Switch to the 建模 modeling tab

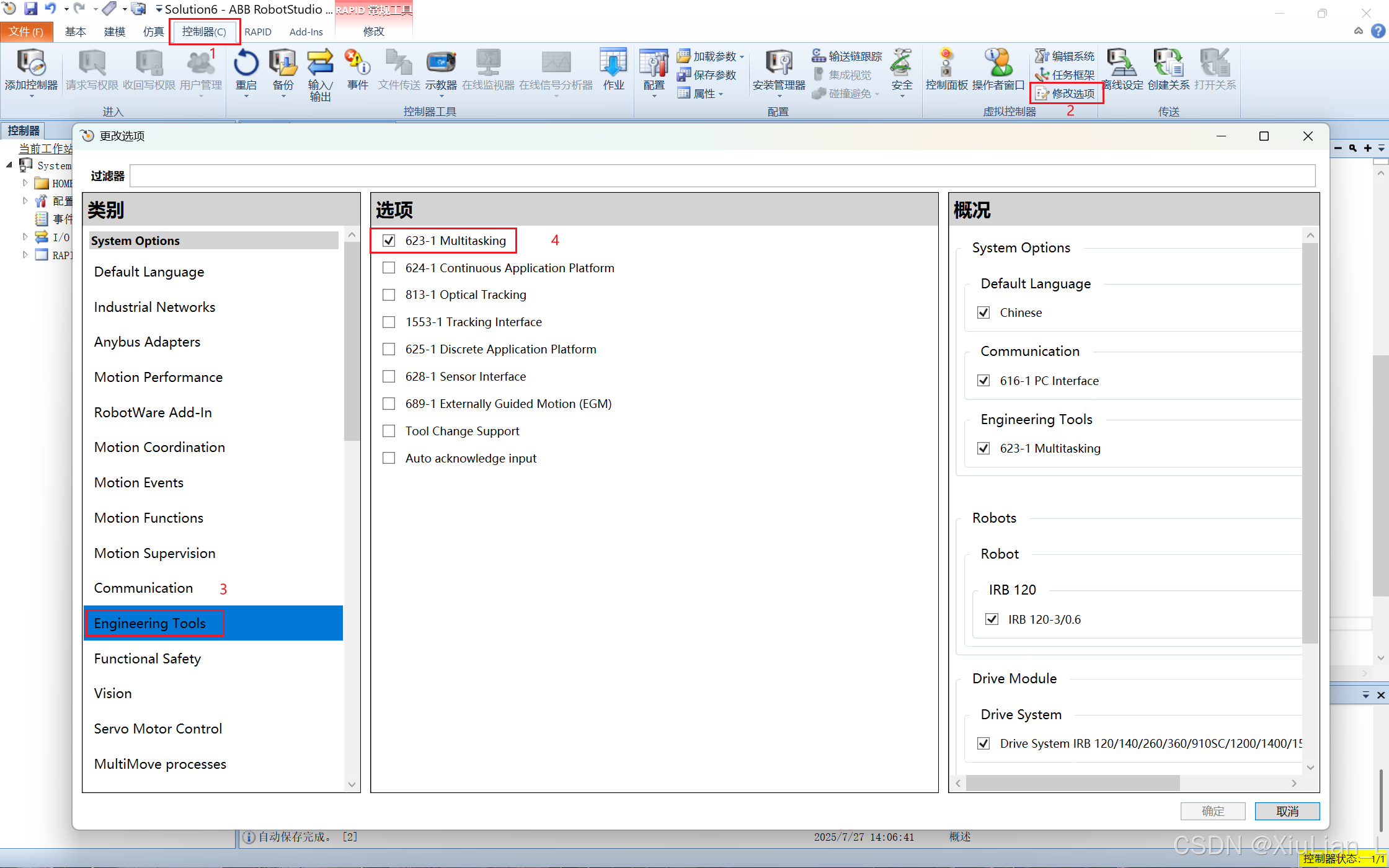(x=115, y=32)
